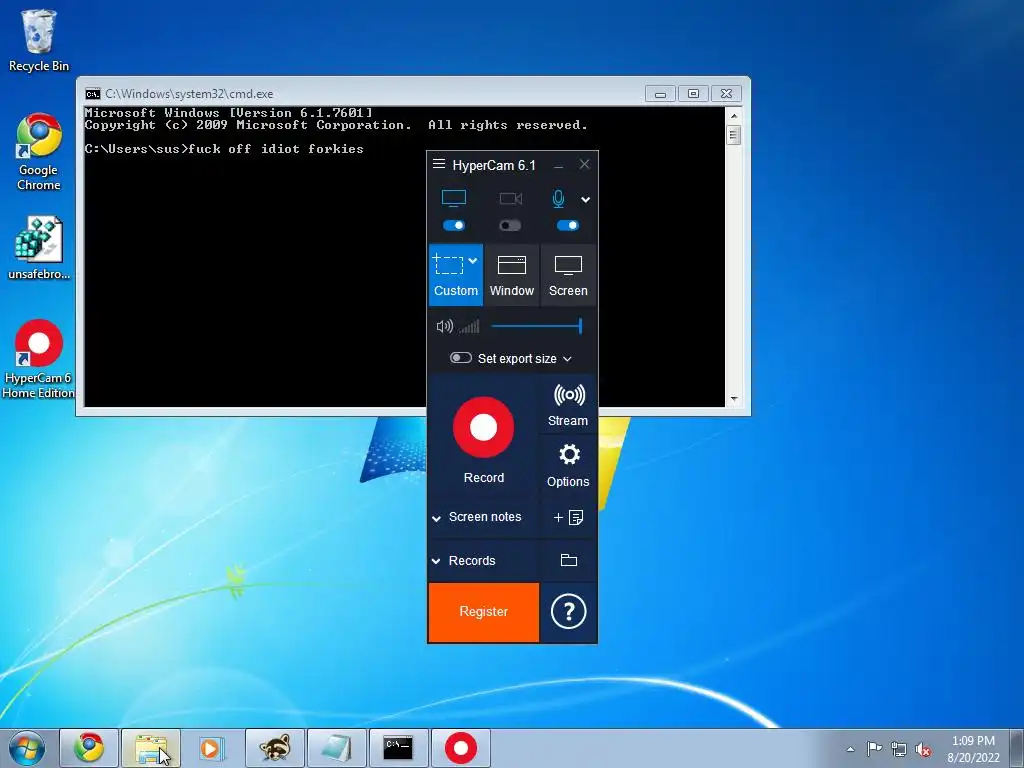Toggle the microphone switch off
The width and height of the screenshot is (1024, 768).
coord(568,225)
